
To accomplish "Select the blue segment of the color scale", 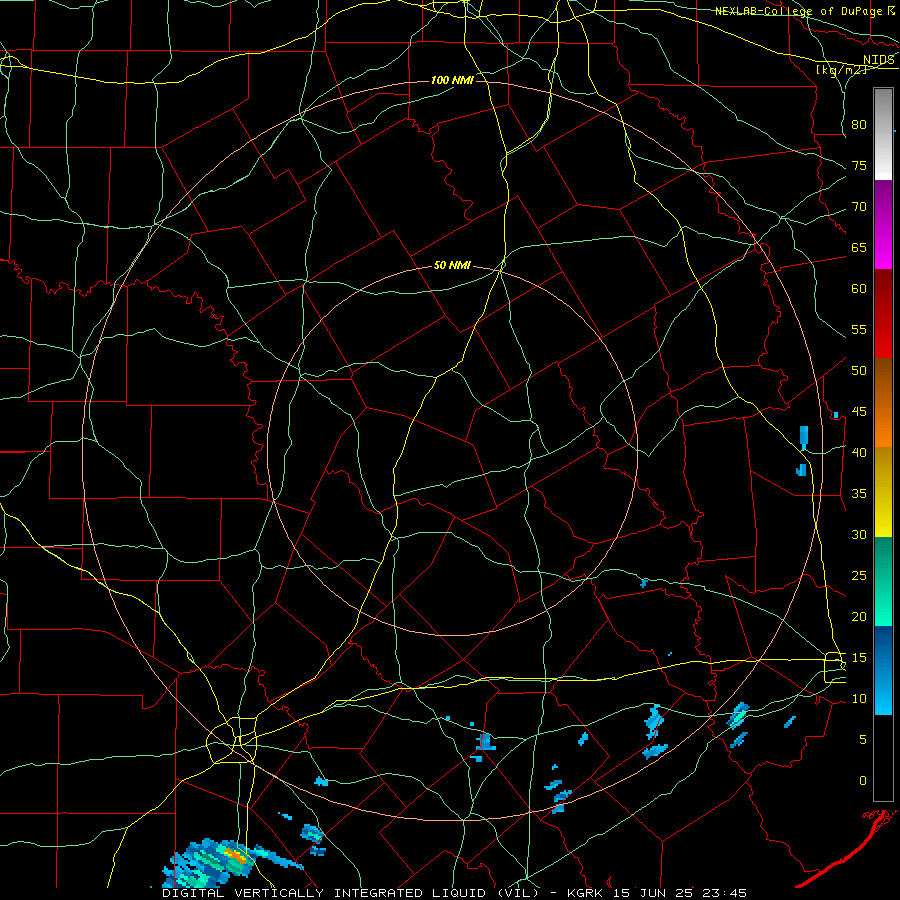I will click(883, 670).
